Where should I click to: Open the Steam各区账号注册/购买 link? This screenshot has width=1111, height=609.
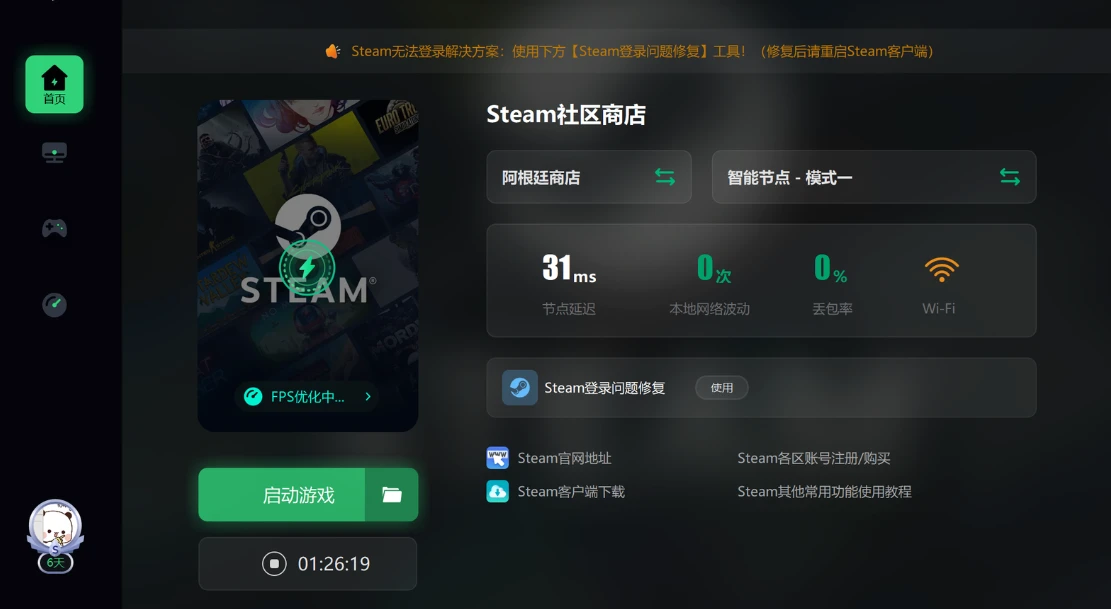coord(813,458)
